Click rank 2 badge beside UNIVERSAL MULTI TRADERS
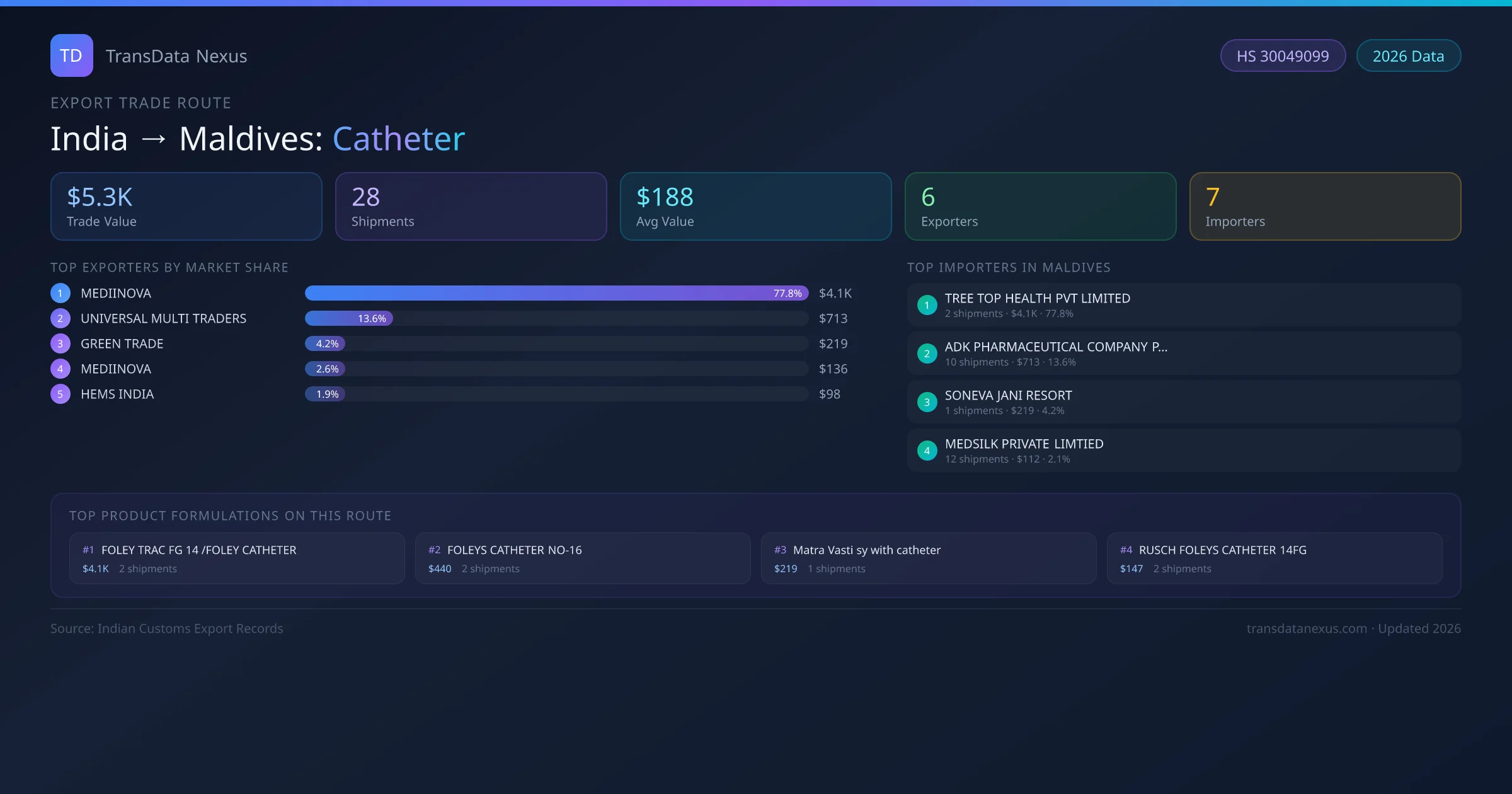The width and height of the screenshot is (1512, 794). (60, 318)
